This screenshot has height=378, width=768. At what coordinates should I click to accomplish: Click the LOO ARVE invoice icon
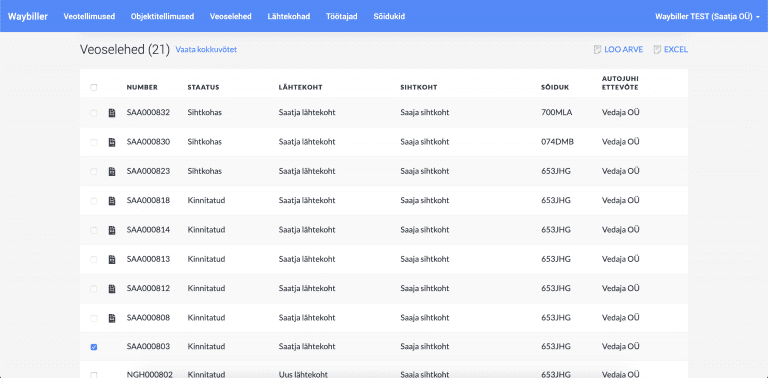(x=597, y=49)
